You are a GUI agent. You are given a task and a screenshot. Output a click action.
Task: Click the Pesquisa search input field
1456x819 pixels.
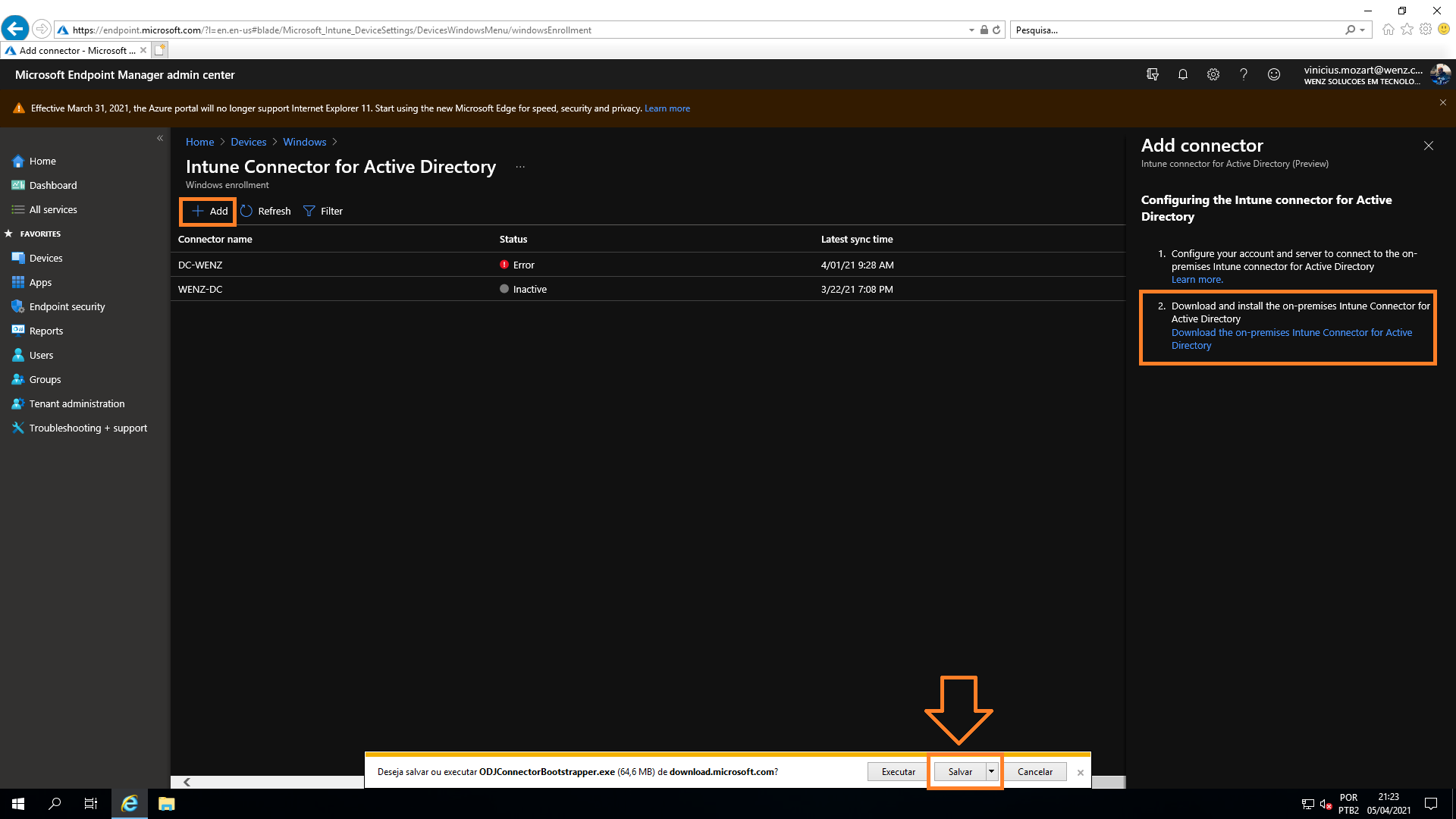coord(1175,30)
